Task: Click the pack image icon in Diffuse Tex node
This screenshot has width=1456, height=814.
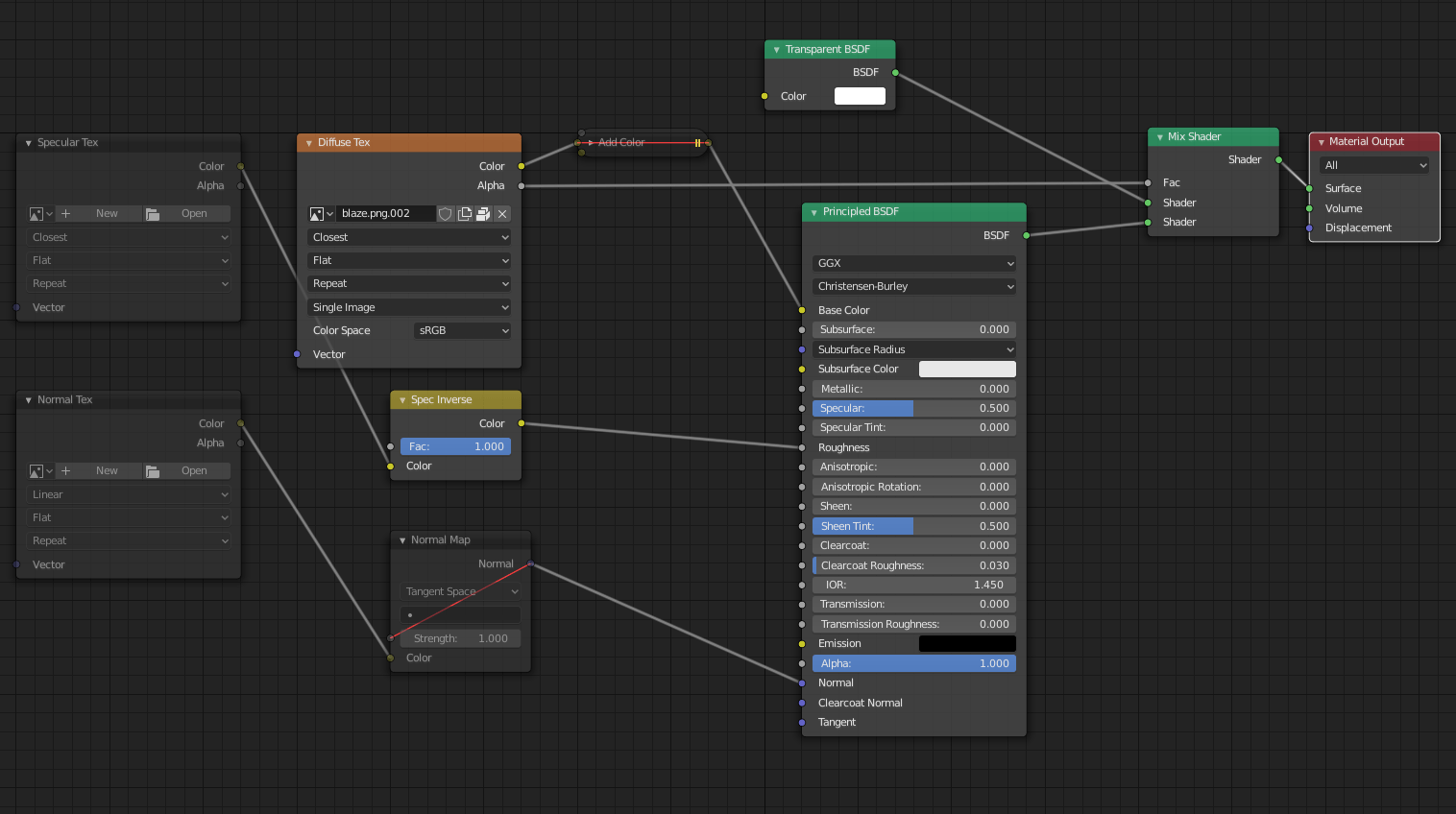Action: 482,213
